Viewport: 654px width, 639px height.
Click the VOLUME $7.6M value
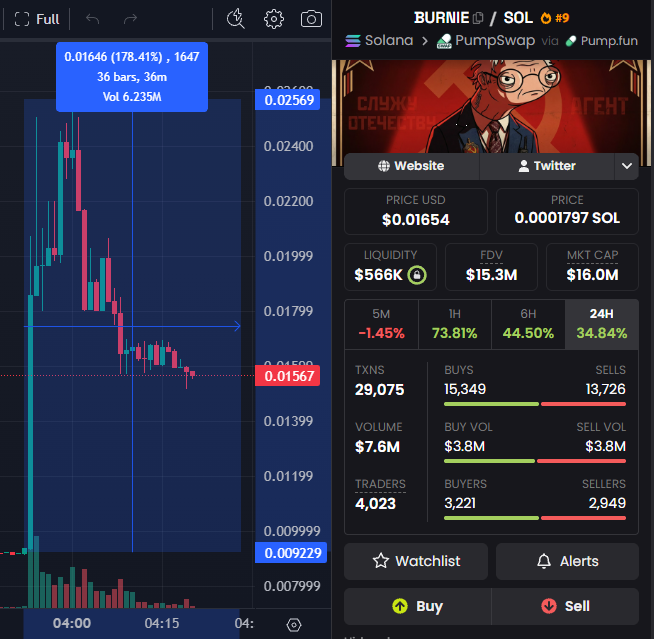(377, 447)
